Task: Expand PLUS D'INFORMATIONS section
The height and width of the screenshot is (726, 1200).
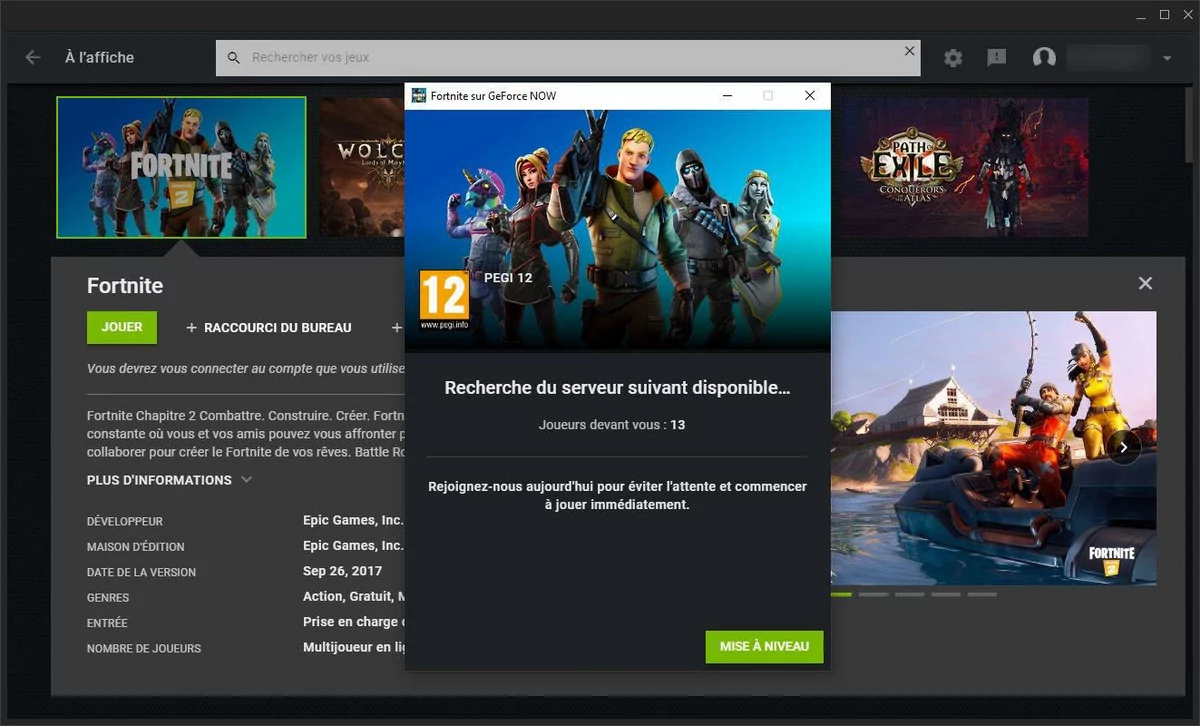Action: pos(169,480)
